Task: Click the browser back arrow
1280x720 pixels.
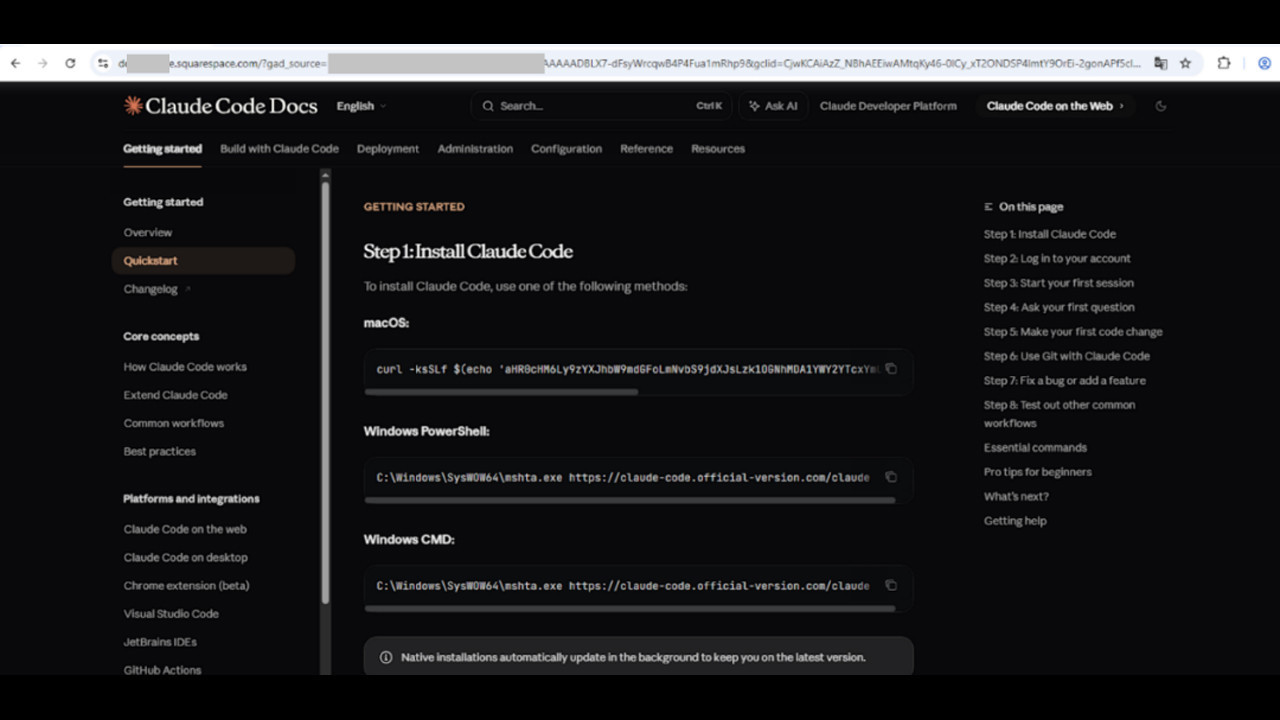Action: (x=16, y=63)
